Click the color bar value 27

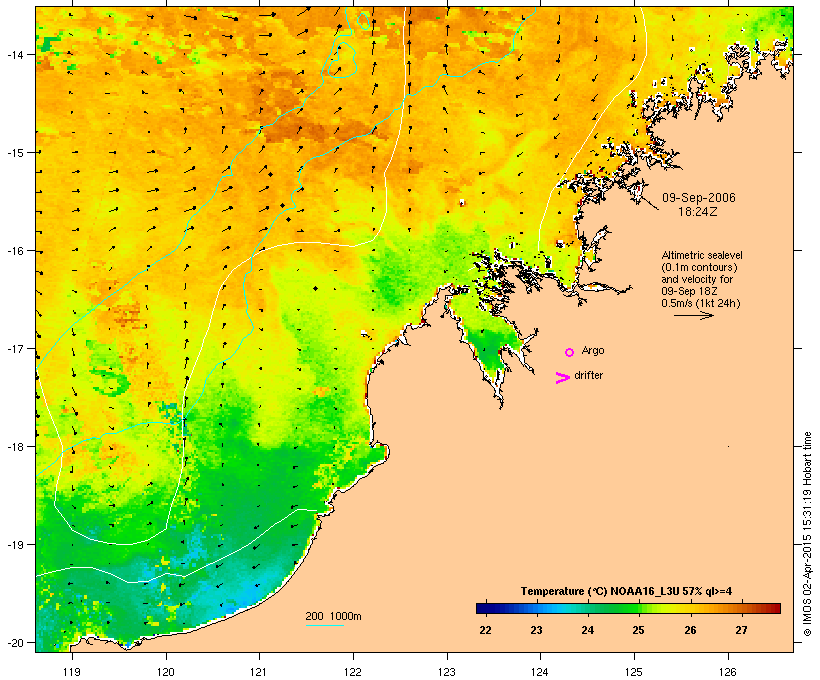[742, 630]
